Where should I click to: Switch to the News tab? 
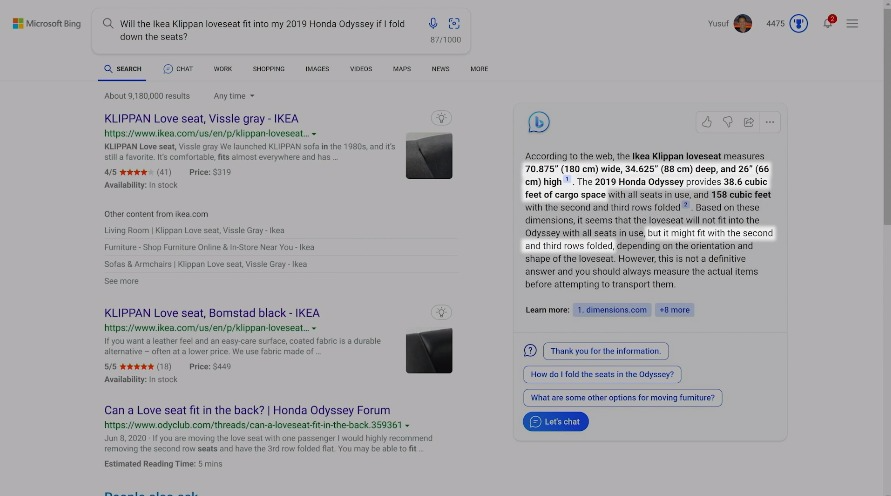(440, 69)
